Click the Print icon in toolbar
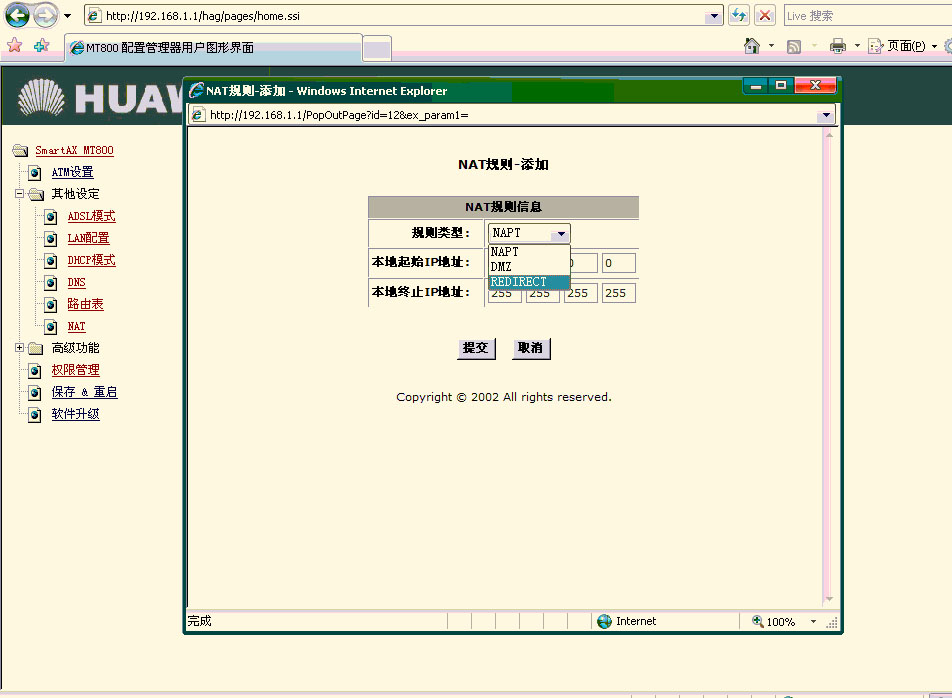This screenshot has width=952, height=698. [x=838, y=46]
